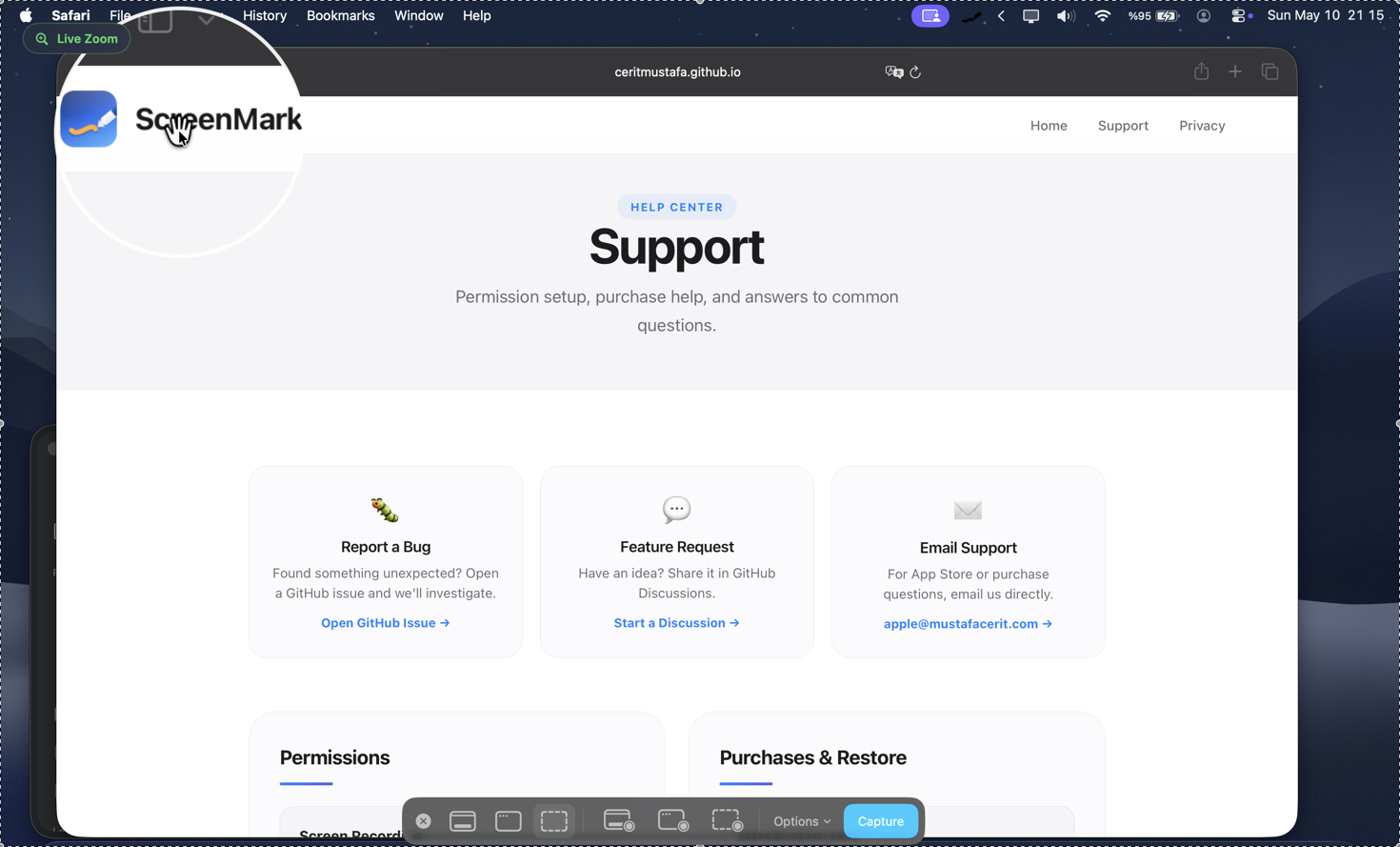Image resolution: width=1400 pixels, height=847 pixels.
Task: Reload the page with the refresh icon
Action: [x=915, y=72]
